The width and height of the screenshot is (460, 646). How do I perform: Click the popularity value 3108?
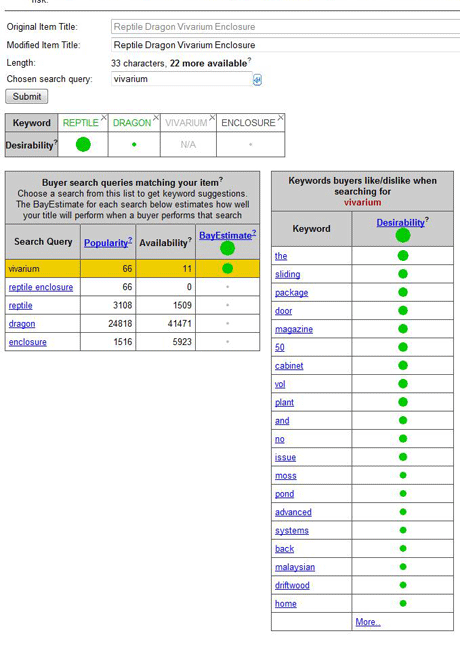click(x=123, y=305)
